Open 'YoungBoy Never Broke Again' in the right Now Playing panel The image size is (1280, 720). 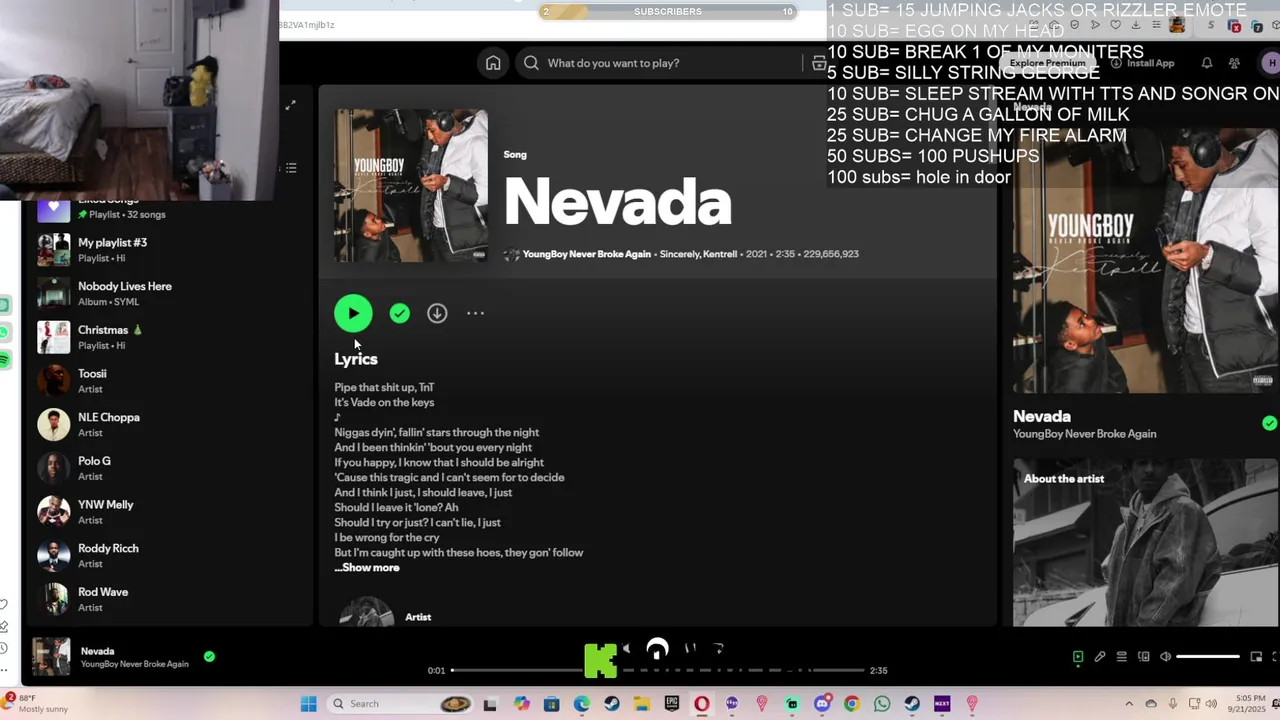tap(1085, 434)
